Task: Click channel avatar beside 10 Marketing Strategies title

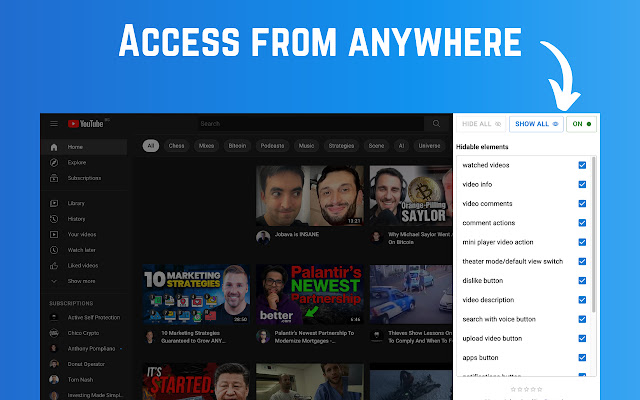Action: pyautogui.click(x=150, y=336)
